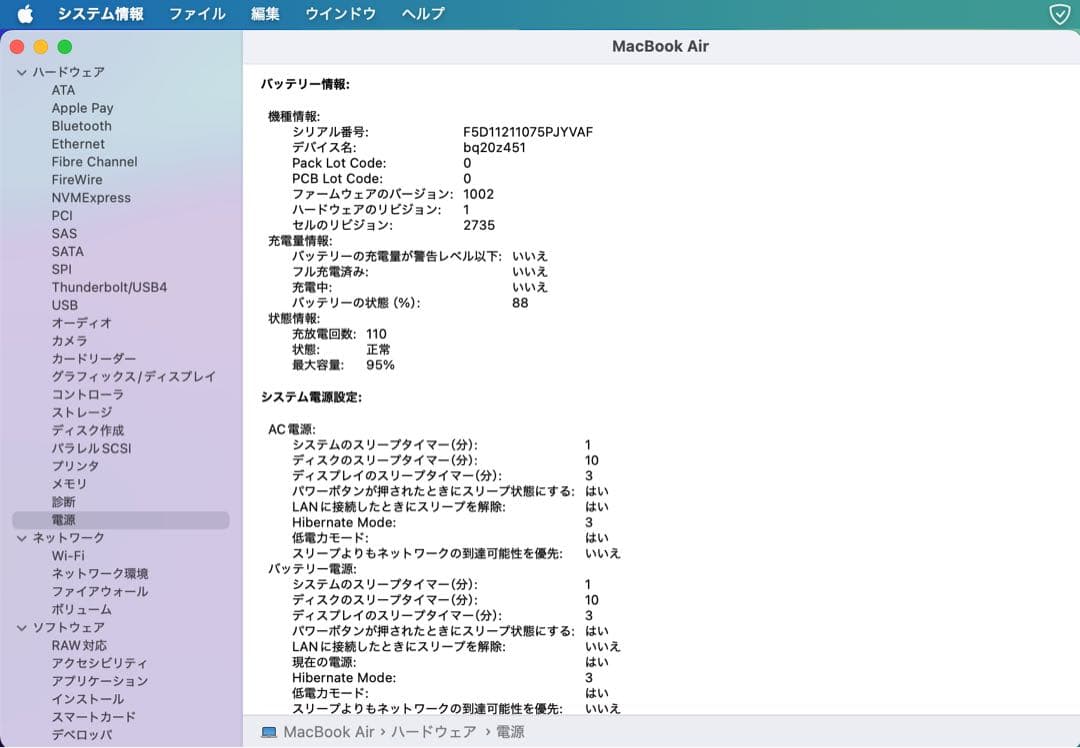Viewport: 1080px width, 748px height.
Task: Select FireWire in the sidebar
Action: click(x=76, y=180)
